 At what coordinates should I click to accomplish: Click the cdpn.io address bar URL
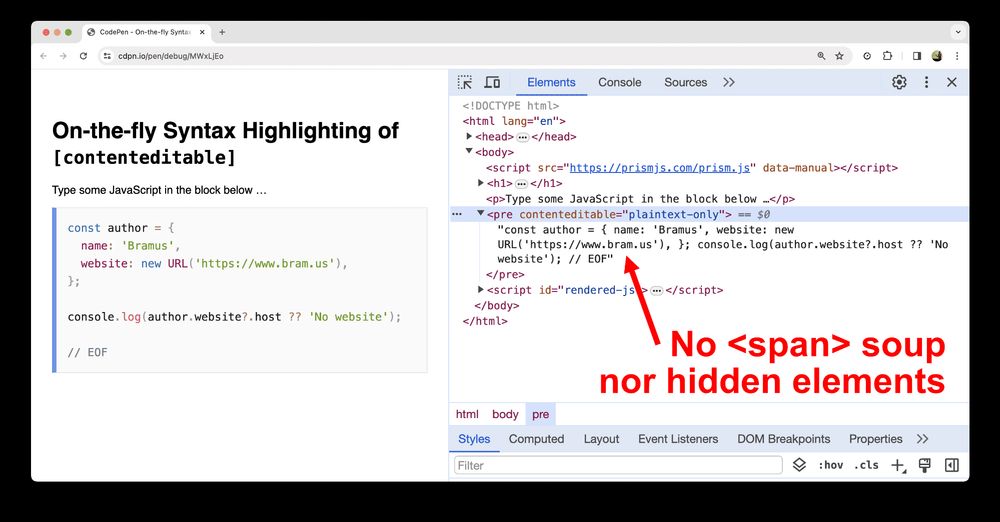pos(170,56)
